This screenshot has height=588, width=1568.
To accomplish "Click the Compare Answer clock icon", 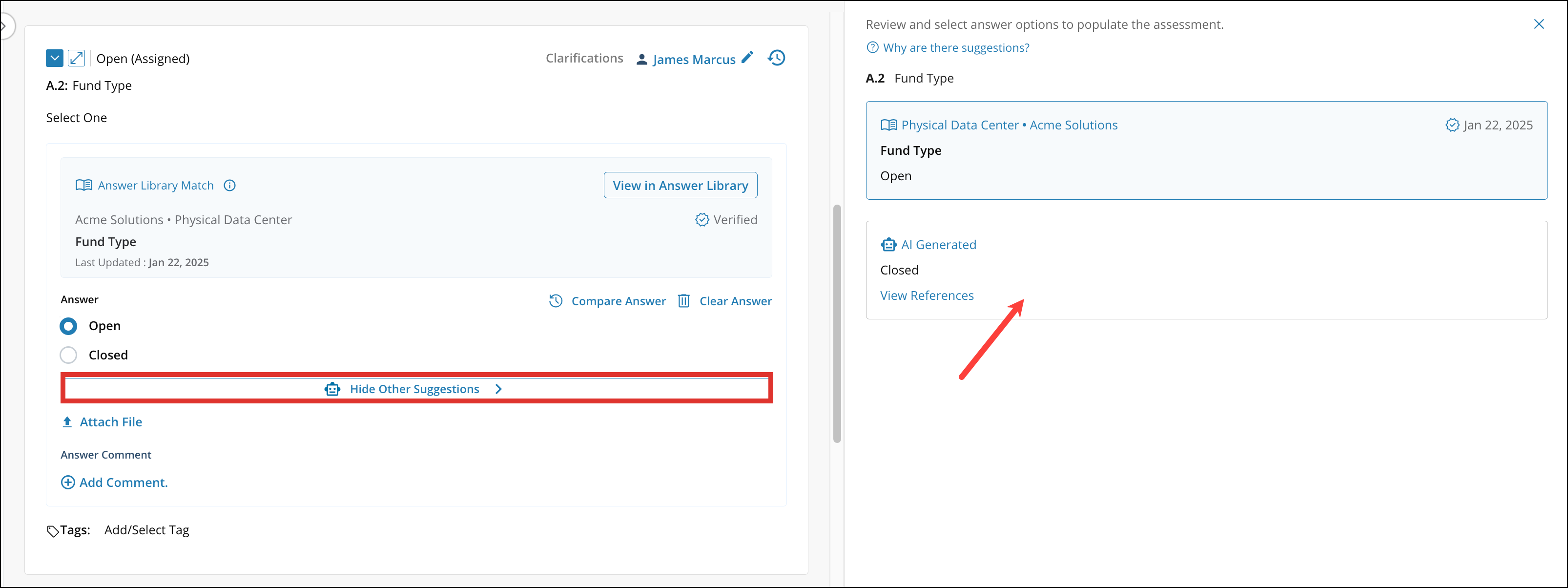I will coord(555,301).
